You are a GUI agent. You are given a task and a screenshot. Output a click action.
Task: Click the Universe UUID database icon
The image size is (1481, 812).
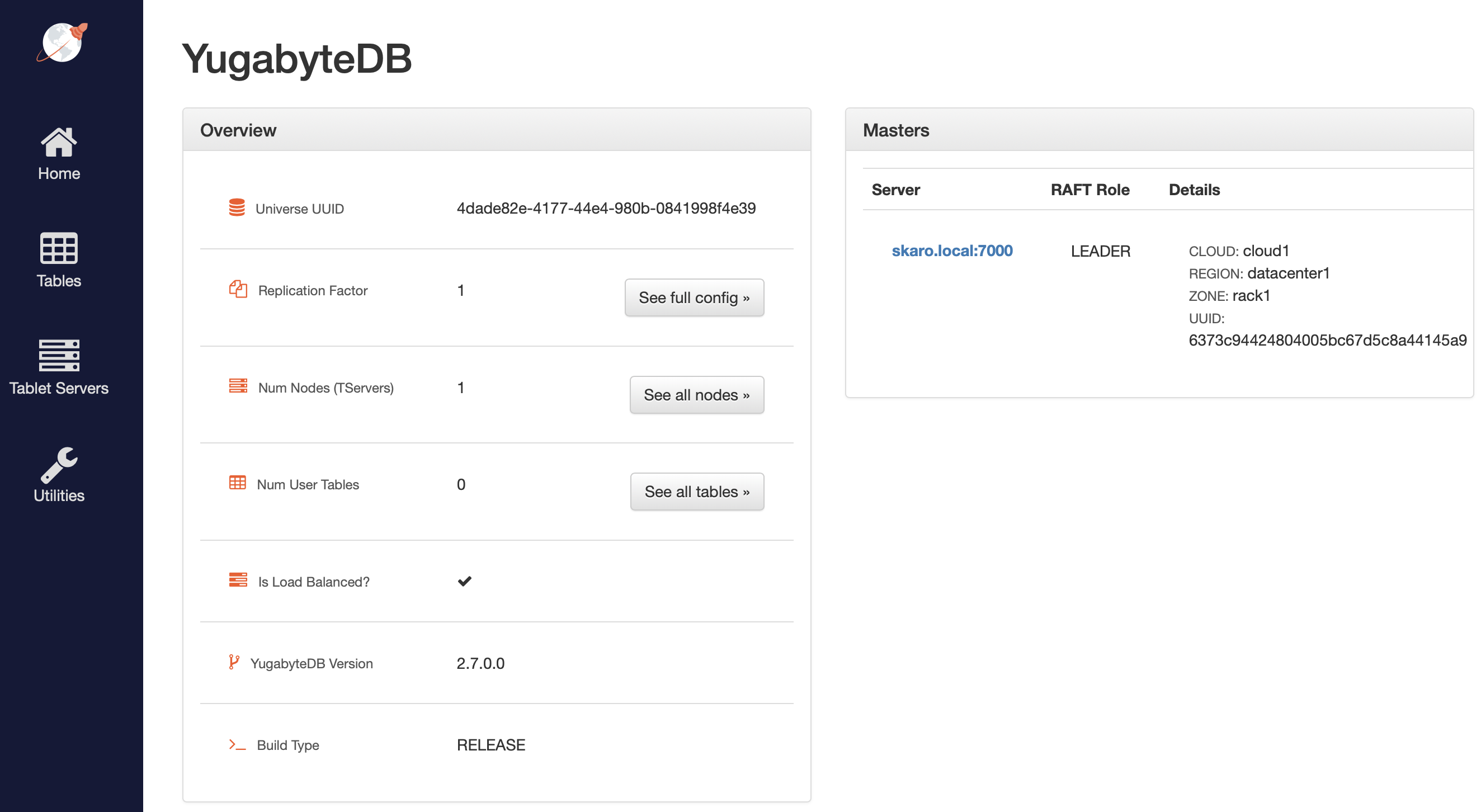[x=237, y=207]
